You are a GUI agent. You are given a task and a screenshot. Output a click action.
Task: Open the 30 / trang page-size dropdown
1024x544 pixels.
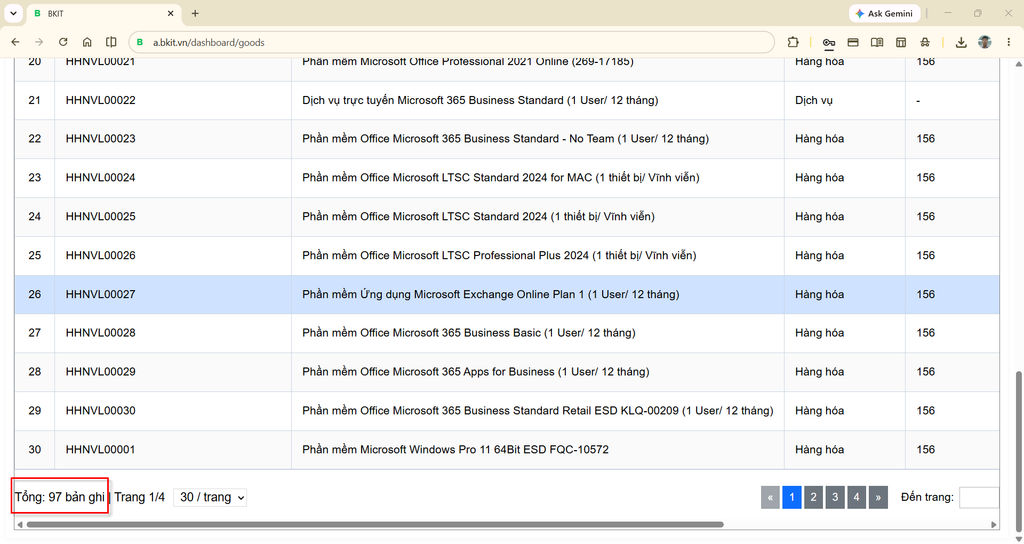point(210,497)
